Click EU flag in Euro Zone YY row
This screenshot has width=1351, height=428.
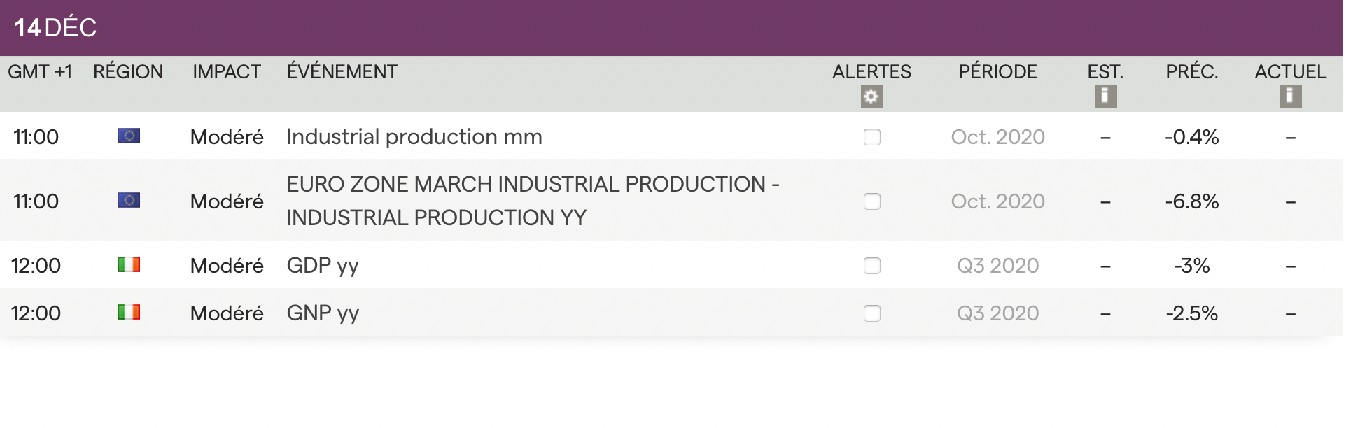pyautogui.click(x=128, y=201)
